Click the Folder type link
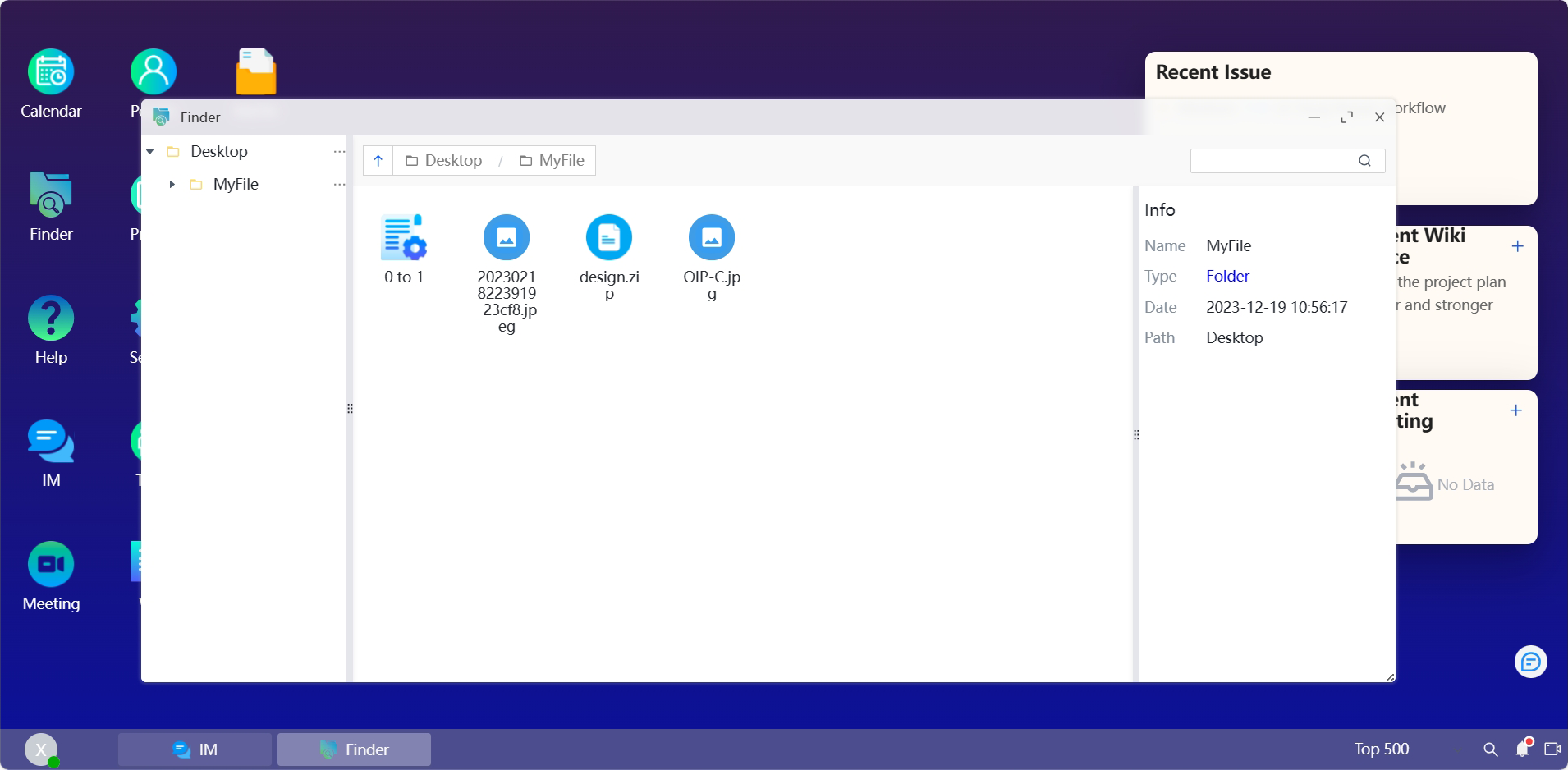Image resolution: width=1568 pixels, height=770 pixels. click(1227, 277)
